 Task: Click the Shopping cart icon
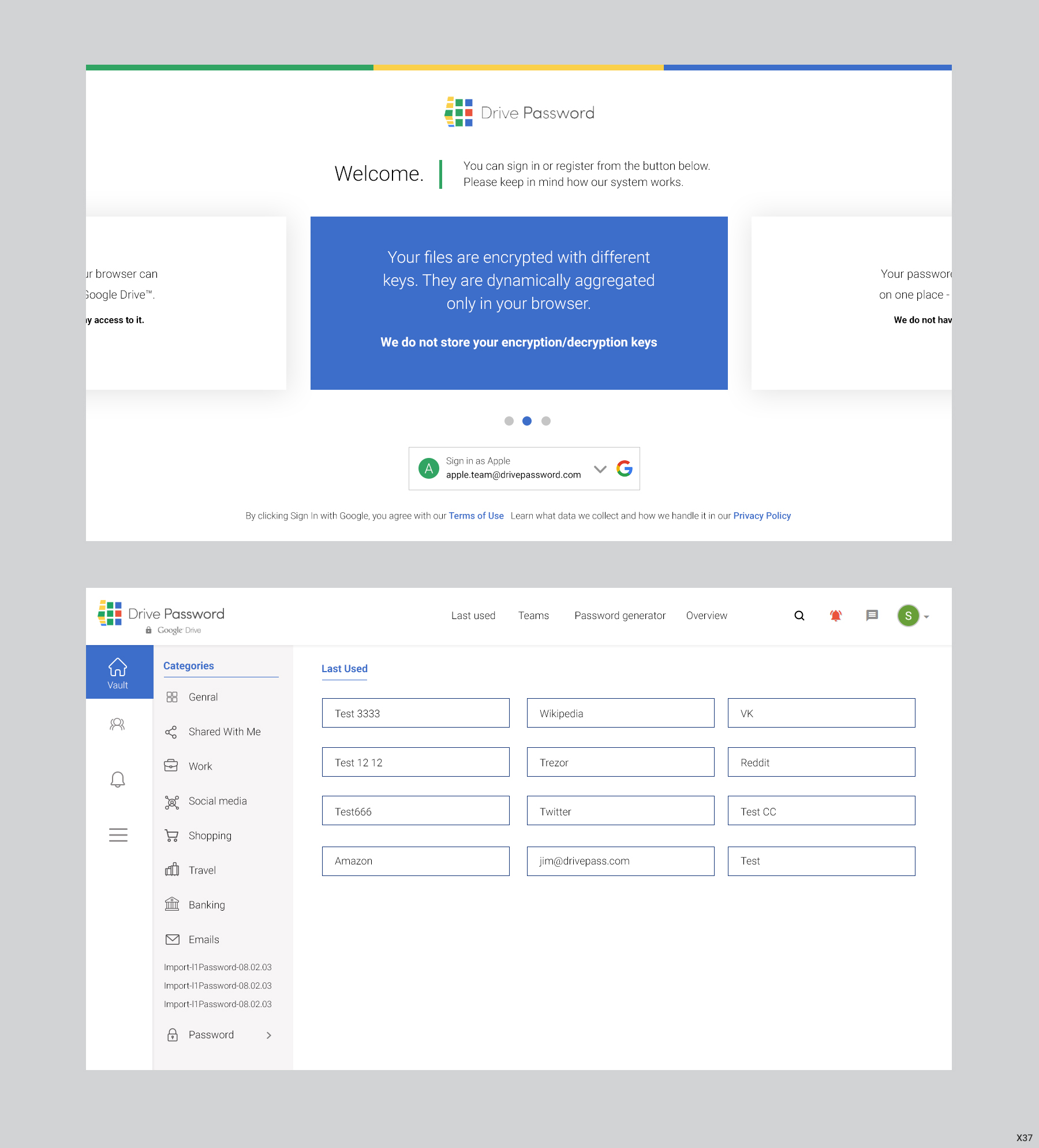pyautogui.click(x=172, y=836)
